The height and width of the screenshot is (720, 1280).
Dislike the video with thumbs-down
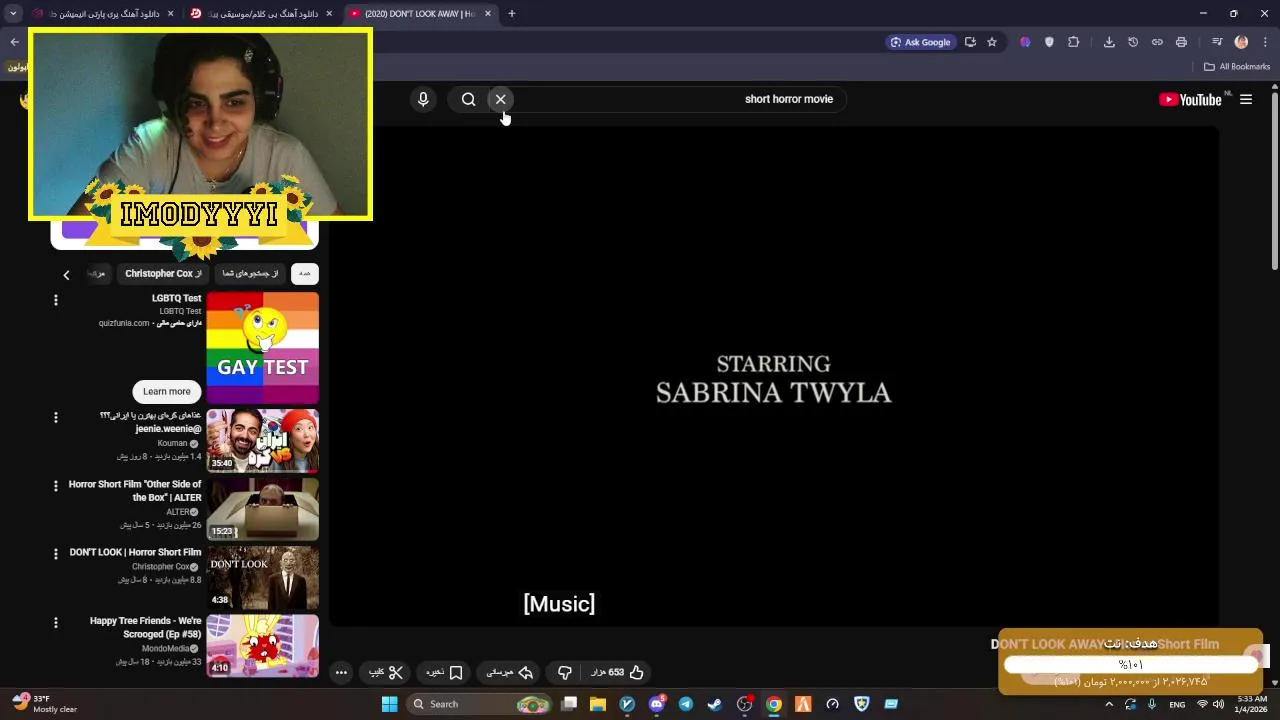564,673
